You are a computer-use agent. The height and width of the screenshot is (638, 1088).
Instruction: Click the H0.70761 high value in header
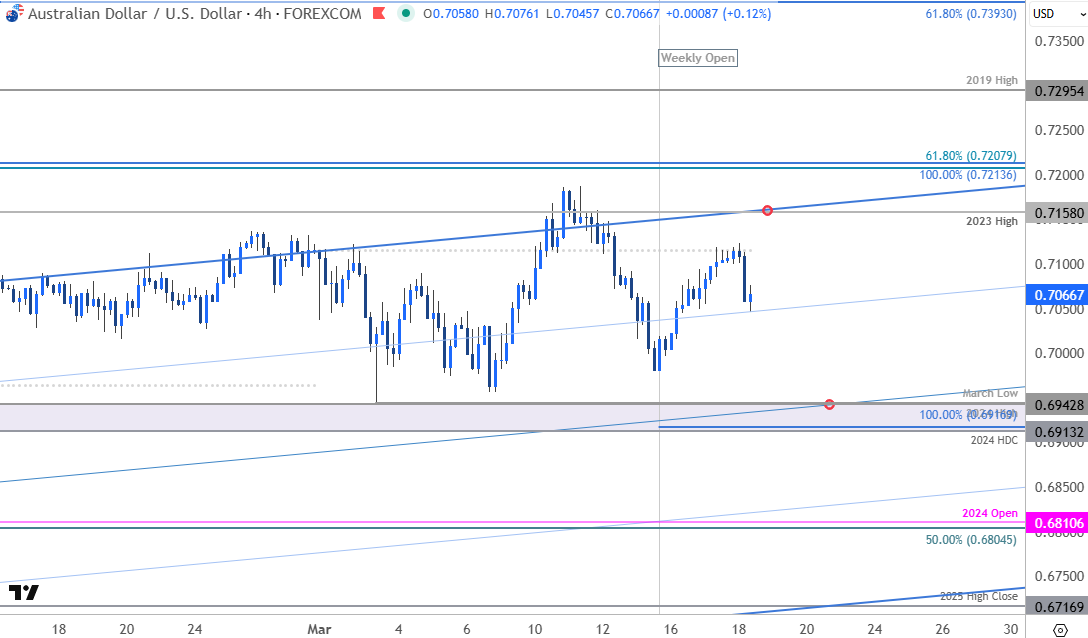511,13
